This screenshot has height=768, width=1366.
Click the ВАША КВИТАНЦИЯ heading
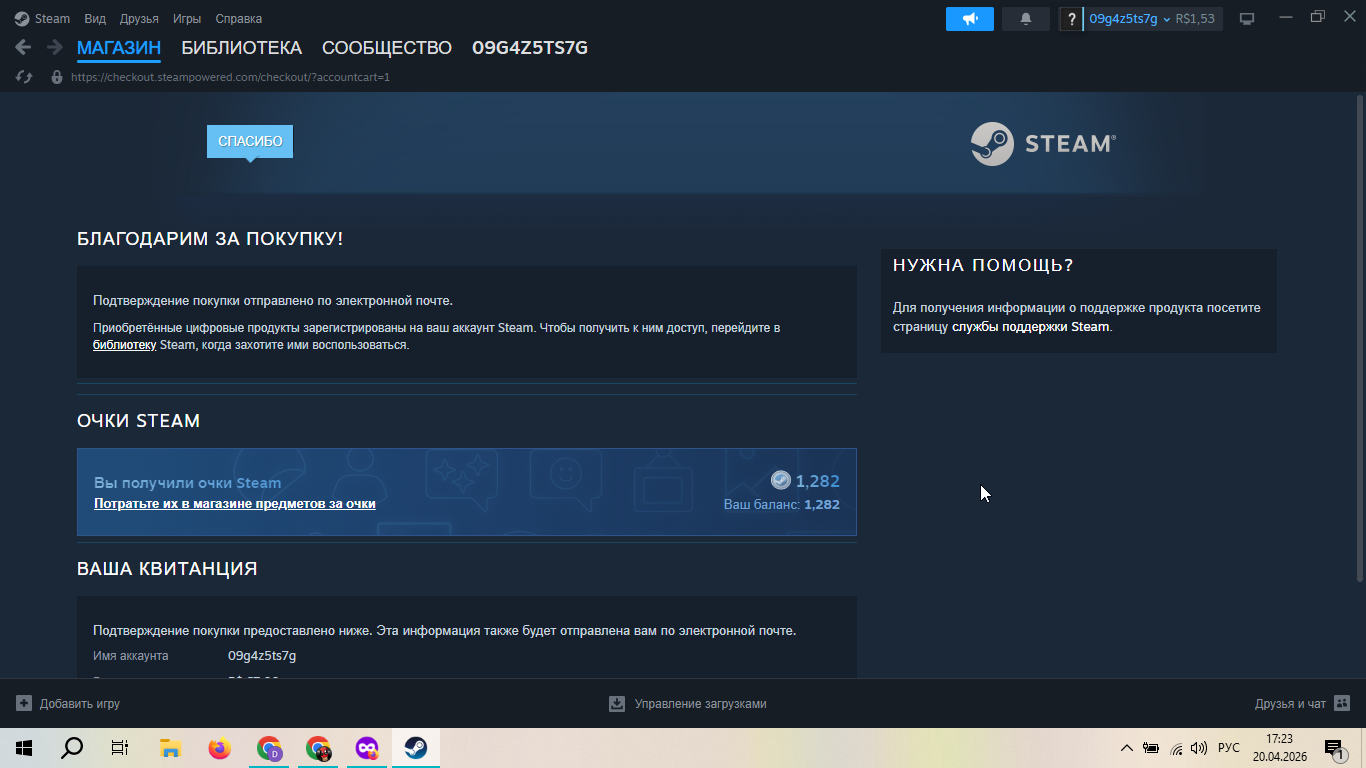(x=167, y=569)
